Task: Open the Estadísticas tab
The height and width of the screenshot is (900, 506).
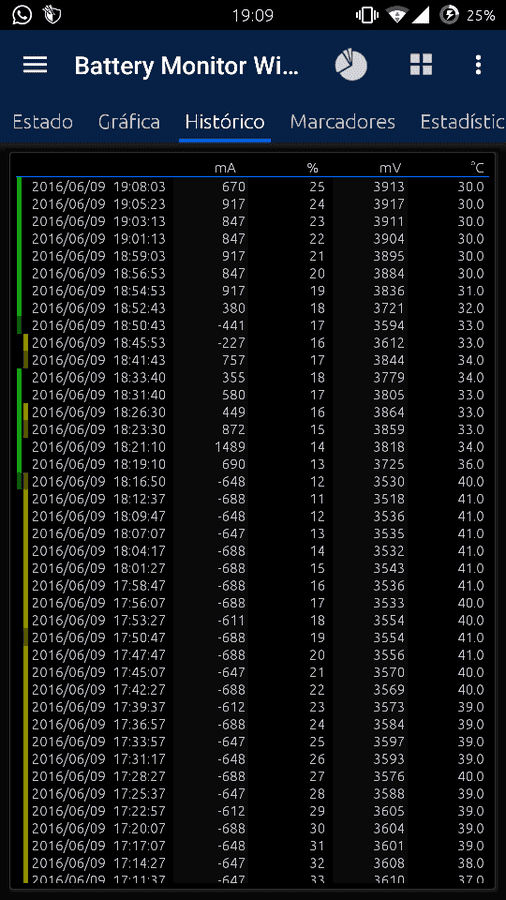Action: [462, 122]
